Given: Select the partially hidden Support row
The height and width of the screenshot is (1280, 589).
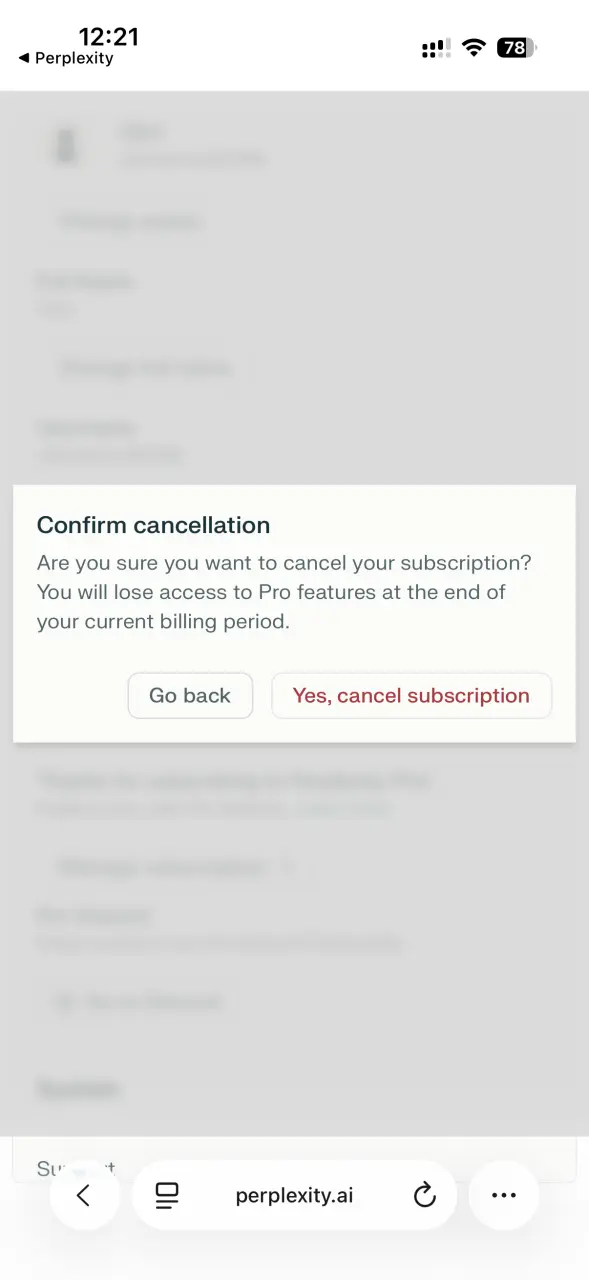Looking at the screenshot, I should [294, 1160].
